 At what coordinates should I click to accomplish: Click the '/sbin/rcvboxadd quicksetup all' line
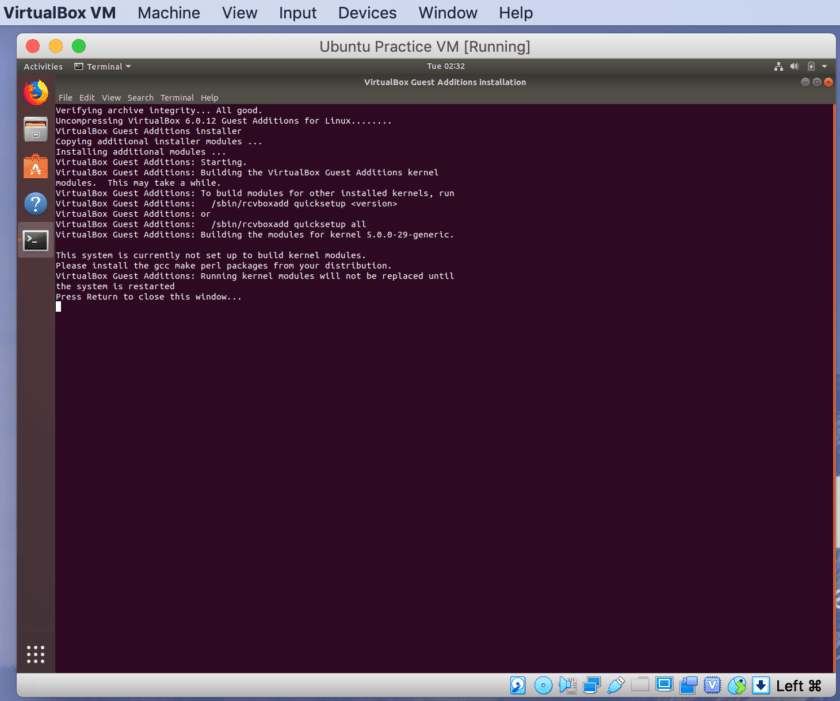click(x=211, y=224)
